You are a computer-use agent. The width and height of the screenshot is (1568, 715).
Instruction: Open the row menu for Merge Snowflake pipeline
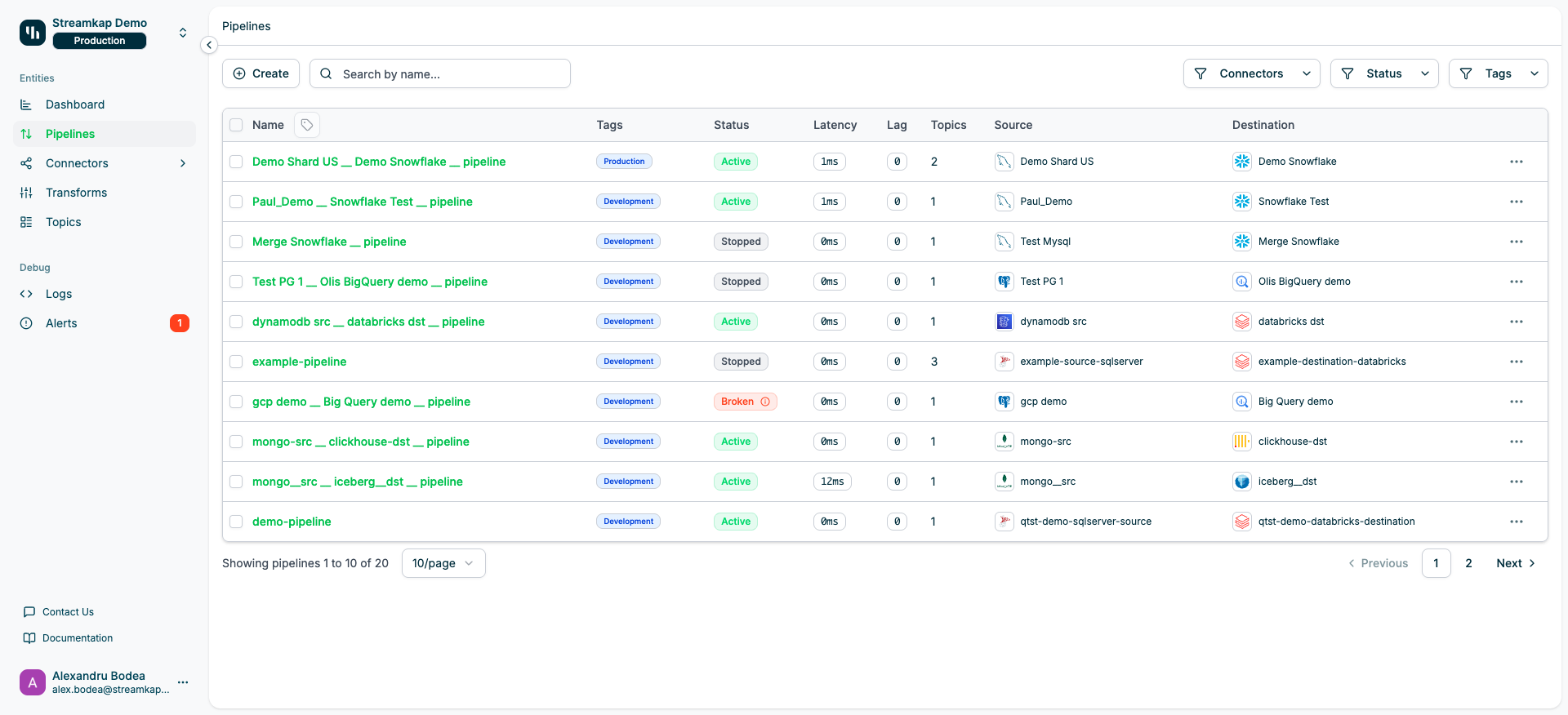[1517, 242]
